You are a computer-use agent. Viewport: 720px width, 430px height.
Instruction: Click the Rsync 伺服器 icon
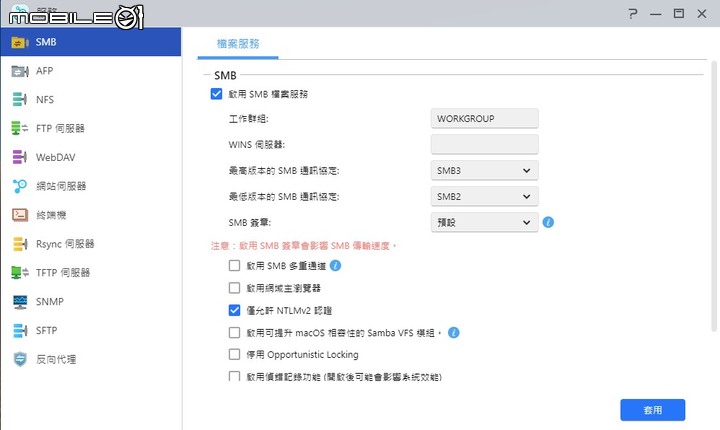click(19, 244)
